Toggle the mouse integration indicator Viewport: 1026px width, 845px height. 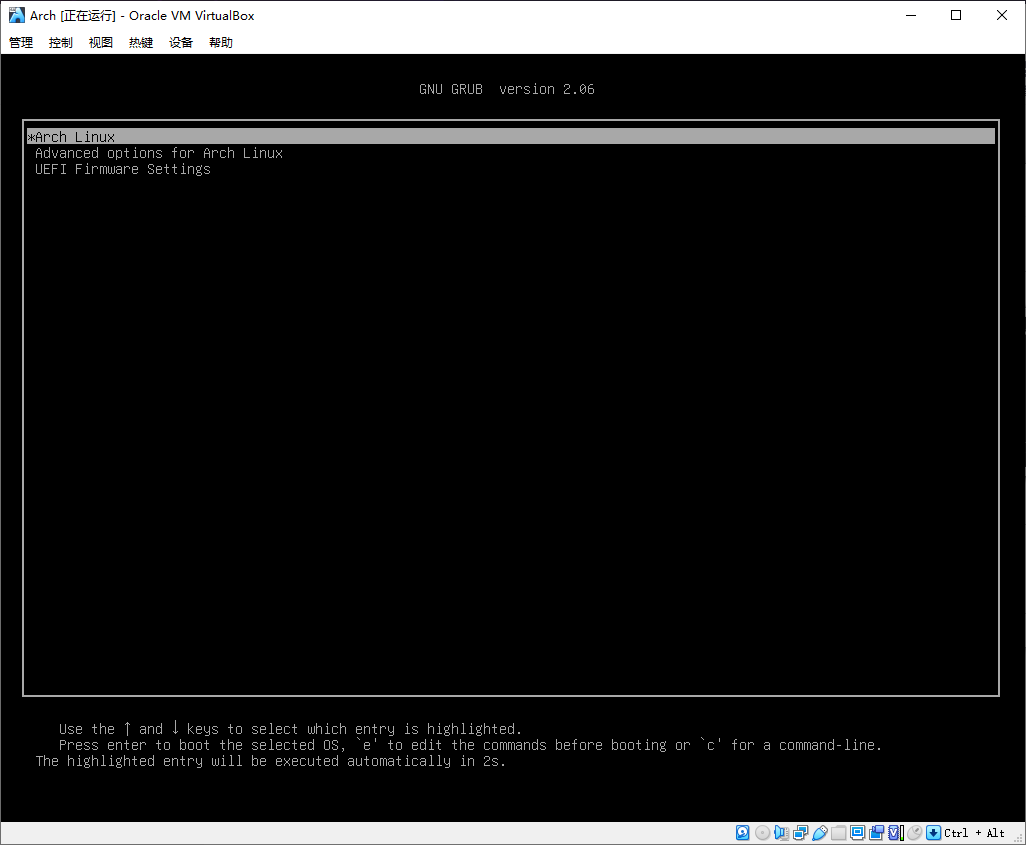[x=913, y=832]
